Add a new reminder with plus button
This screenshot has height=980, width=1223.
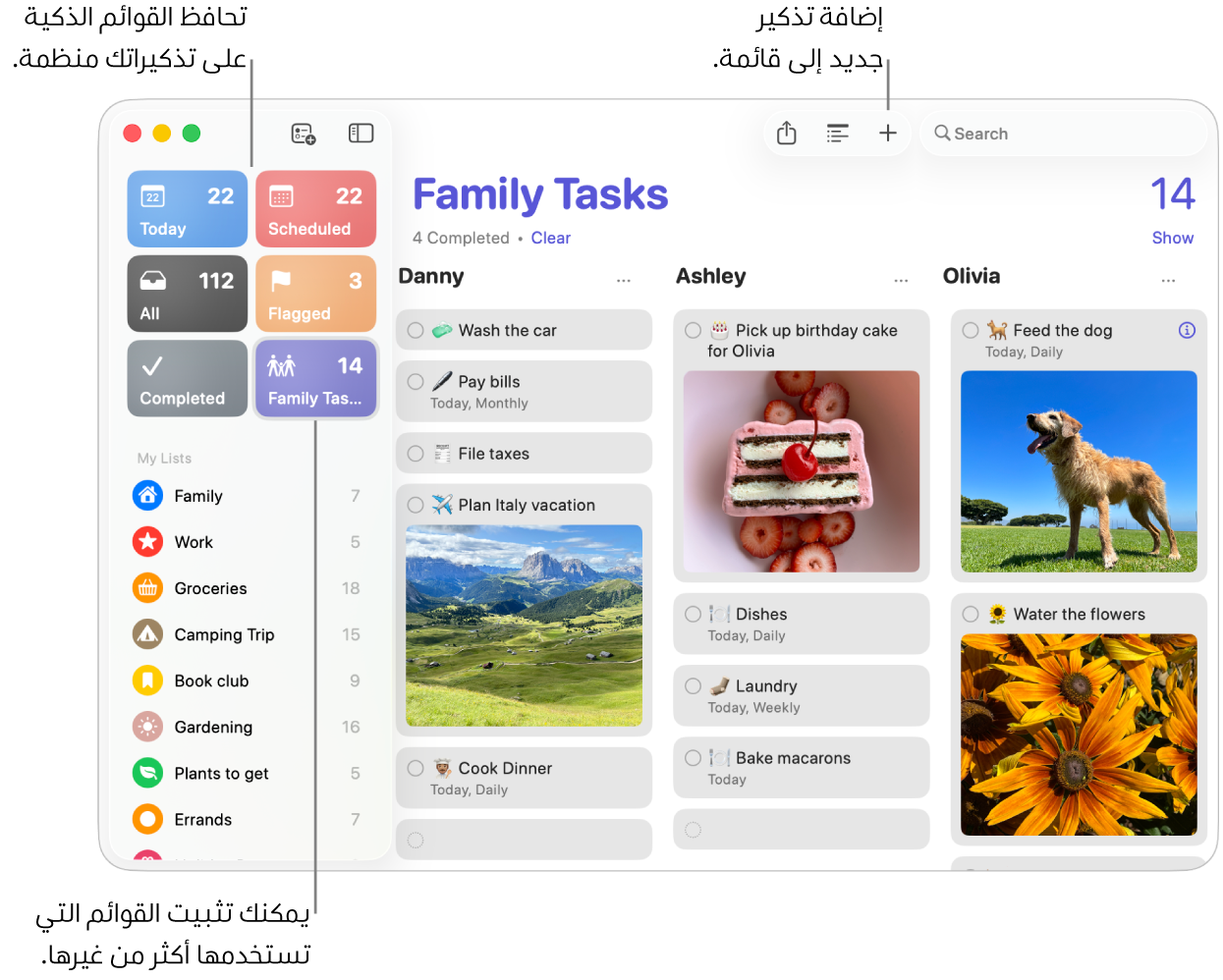click(887, 134)
